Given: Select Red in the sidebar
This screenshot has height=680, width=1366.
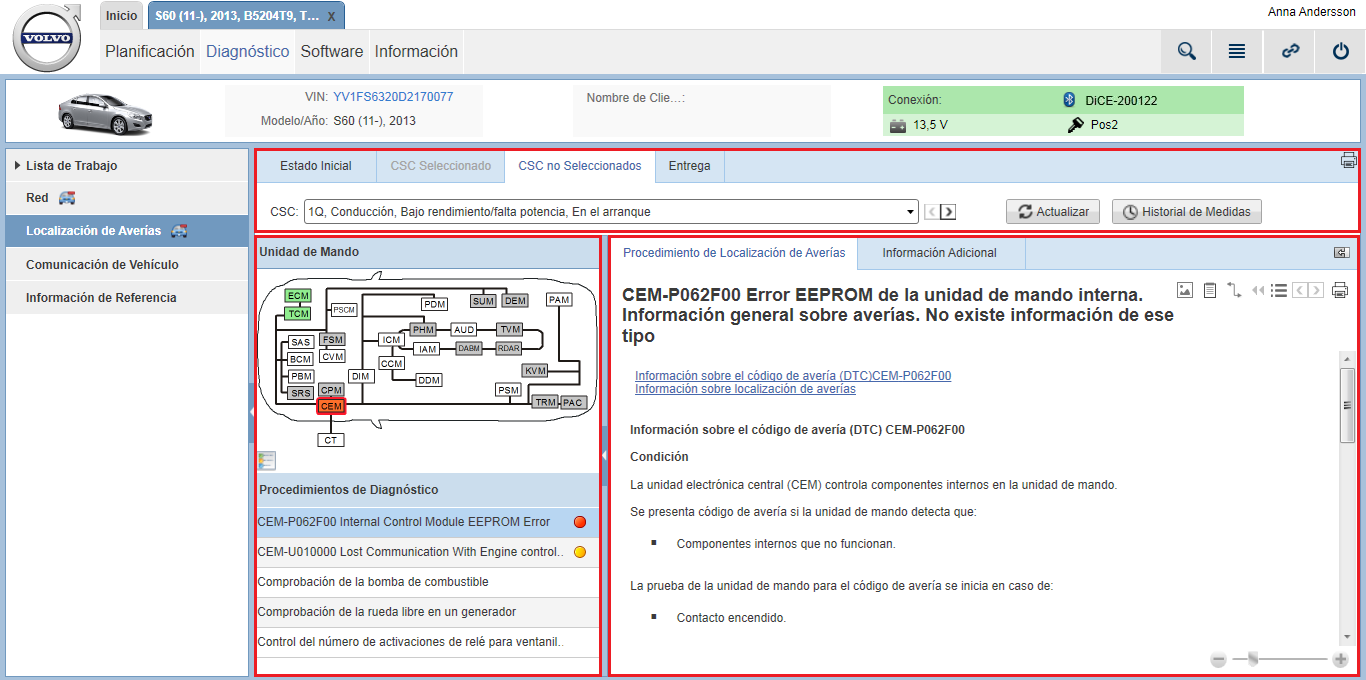Looking at the screenshot, I should pos(127,198).
